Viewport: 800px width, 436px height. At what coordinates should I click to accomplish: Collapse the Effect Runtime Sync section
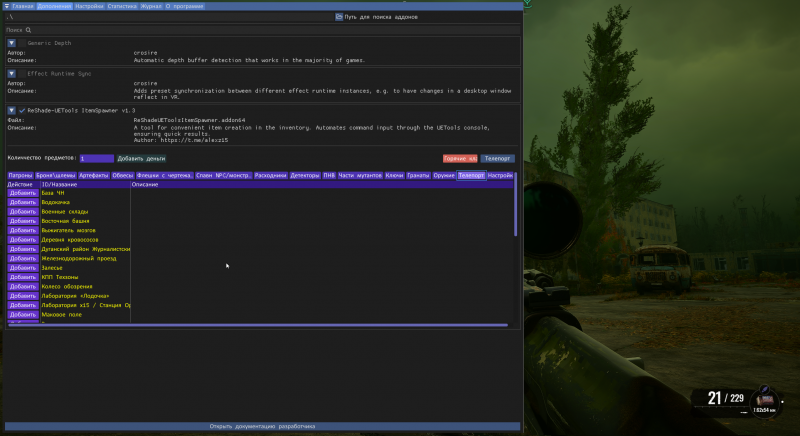[11, 74]
